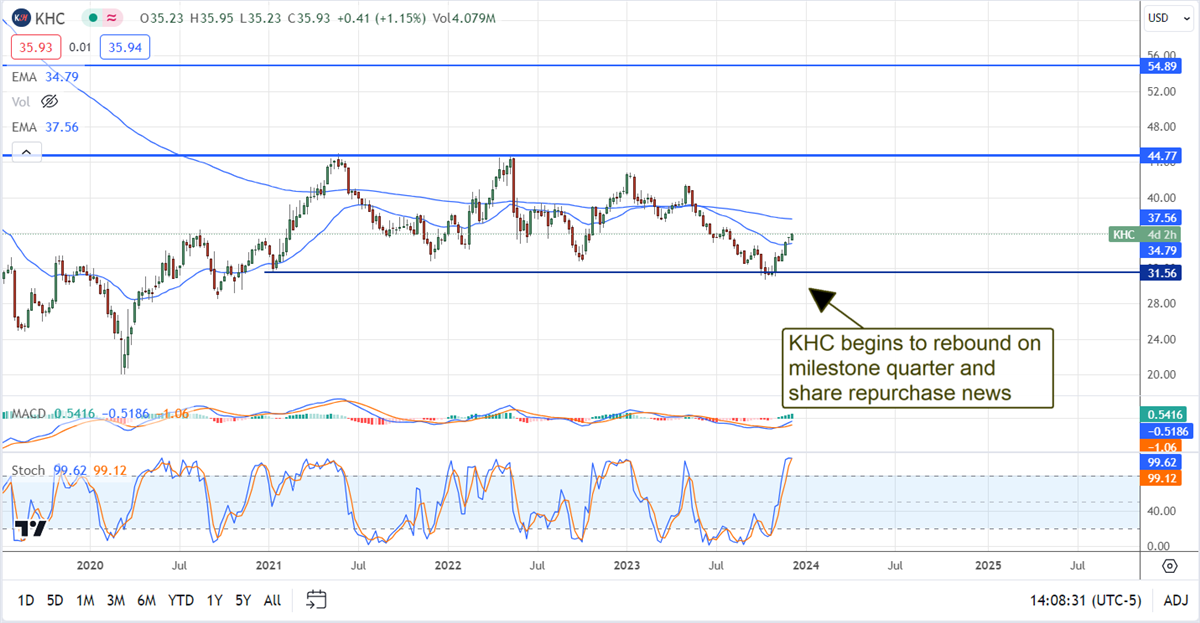Click the pink approximate-data indicator icon
This screenshot has height=623, width=1200.
(x=115, y=18)
